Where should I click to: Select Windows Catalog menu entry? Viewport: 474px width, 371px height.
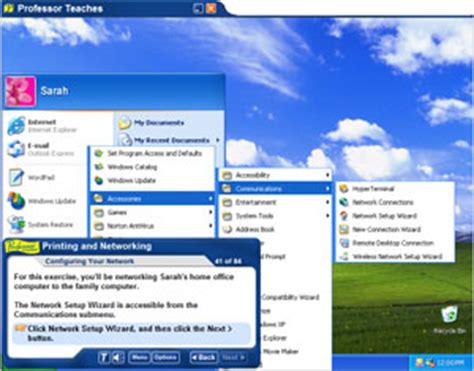[153, 167]
